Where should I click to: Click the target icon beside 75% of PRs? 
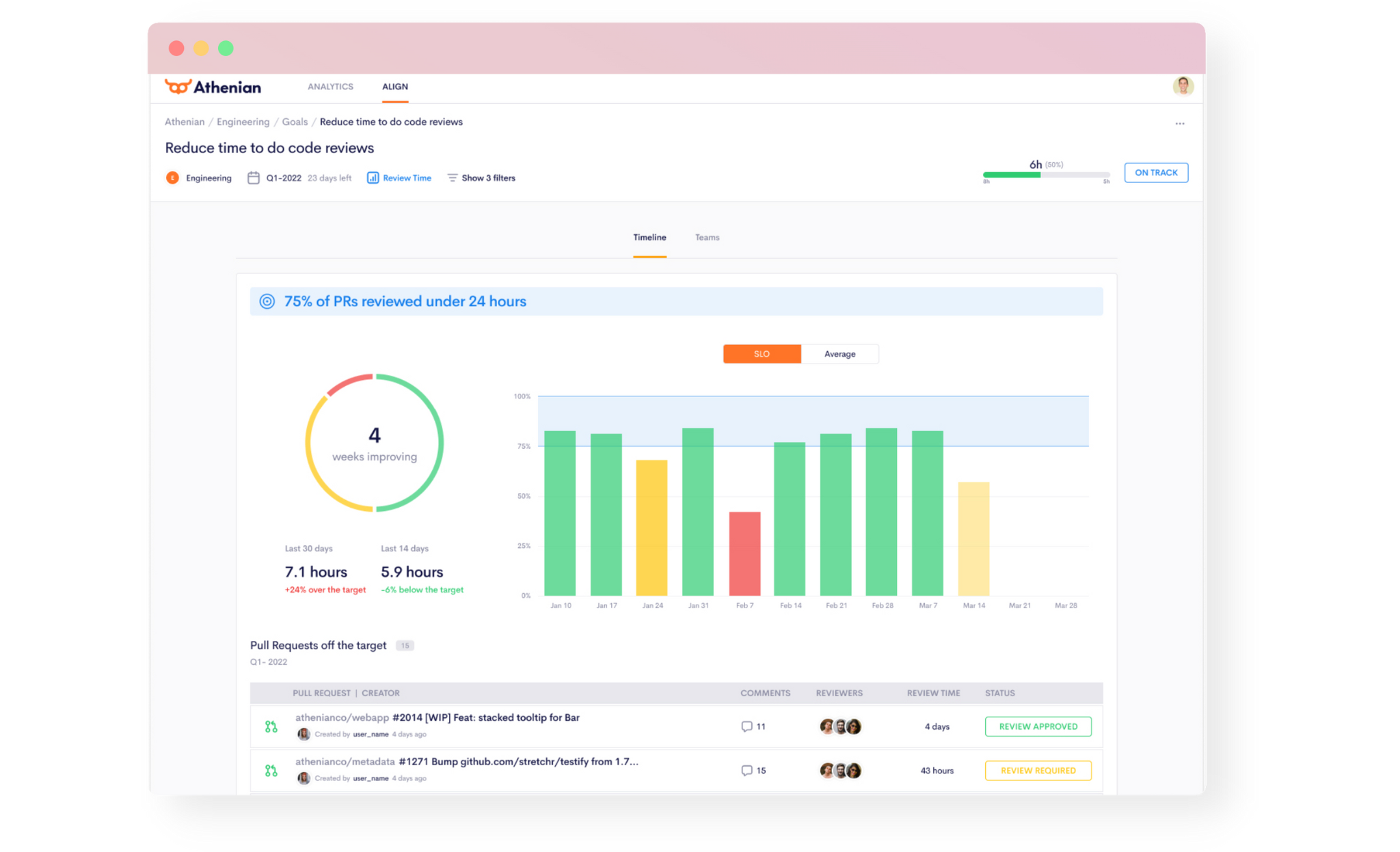coord(267,301)
